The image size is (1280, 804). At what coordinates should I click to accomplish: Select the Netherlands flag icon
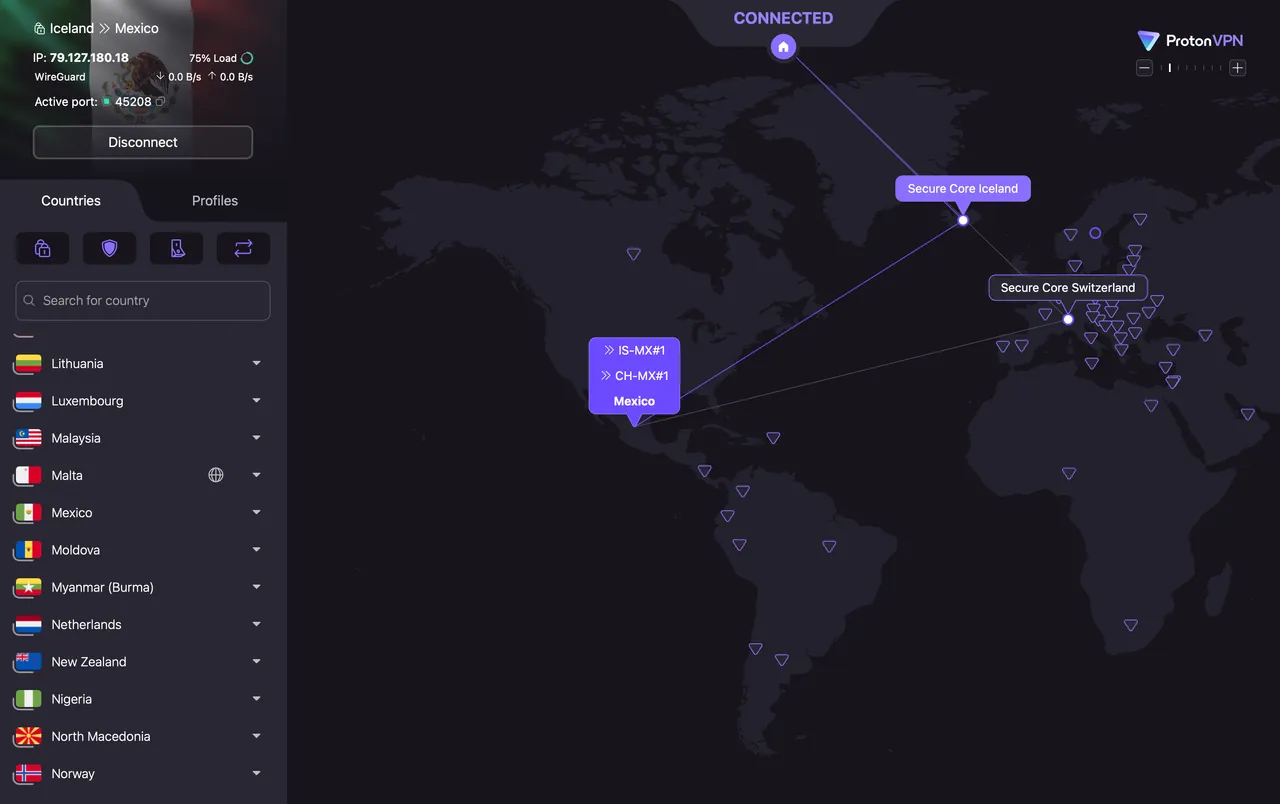click(x=28, y=625)
